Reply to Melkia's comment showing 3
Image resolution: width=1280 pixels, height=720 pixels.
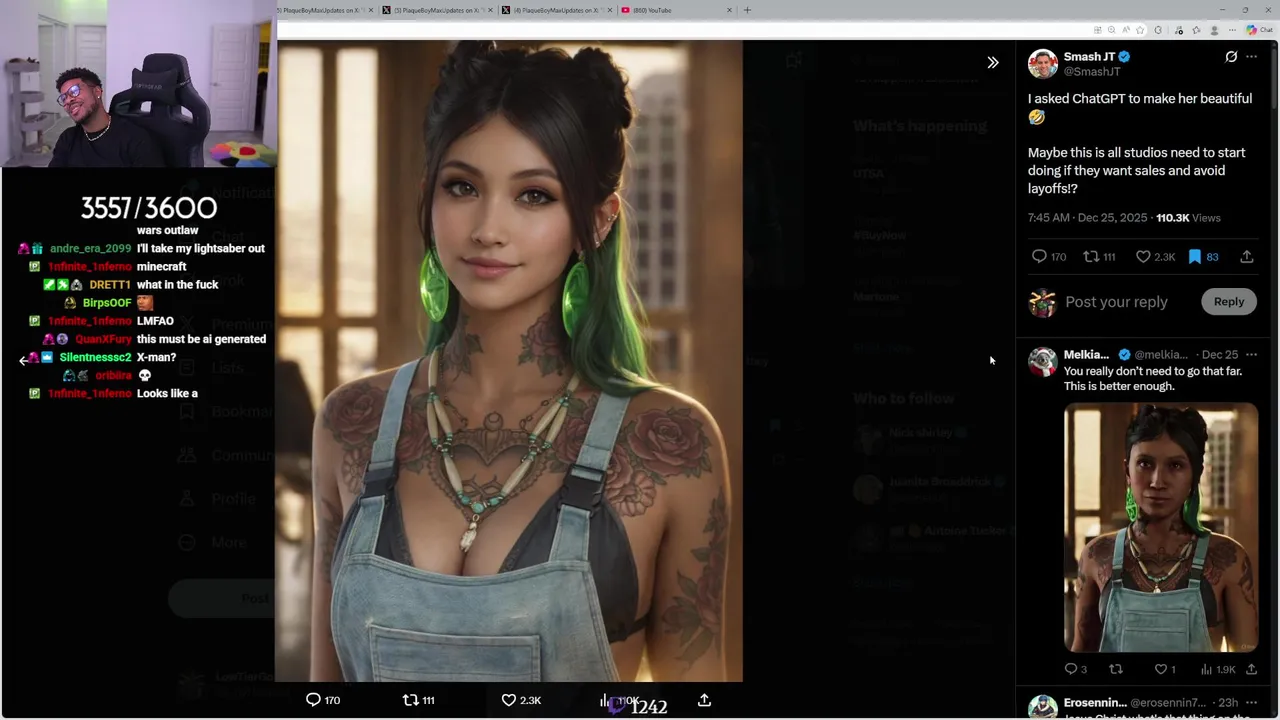[1076, 669]
